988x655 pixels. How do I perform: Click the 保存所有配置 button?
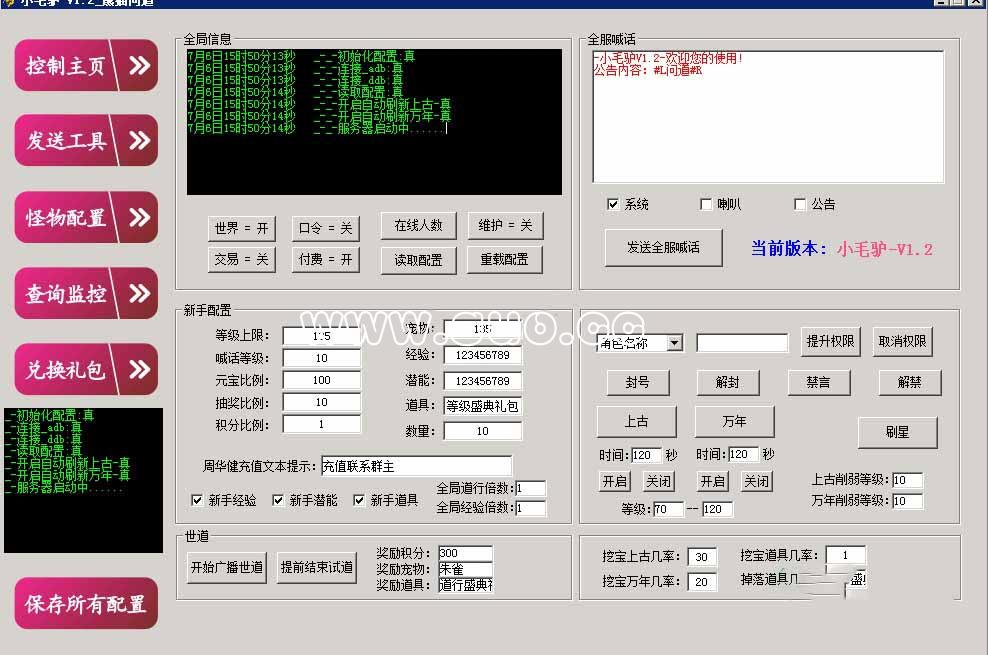coord(86,604)
